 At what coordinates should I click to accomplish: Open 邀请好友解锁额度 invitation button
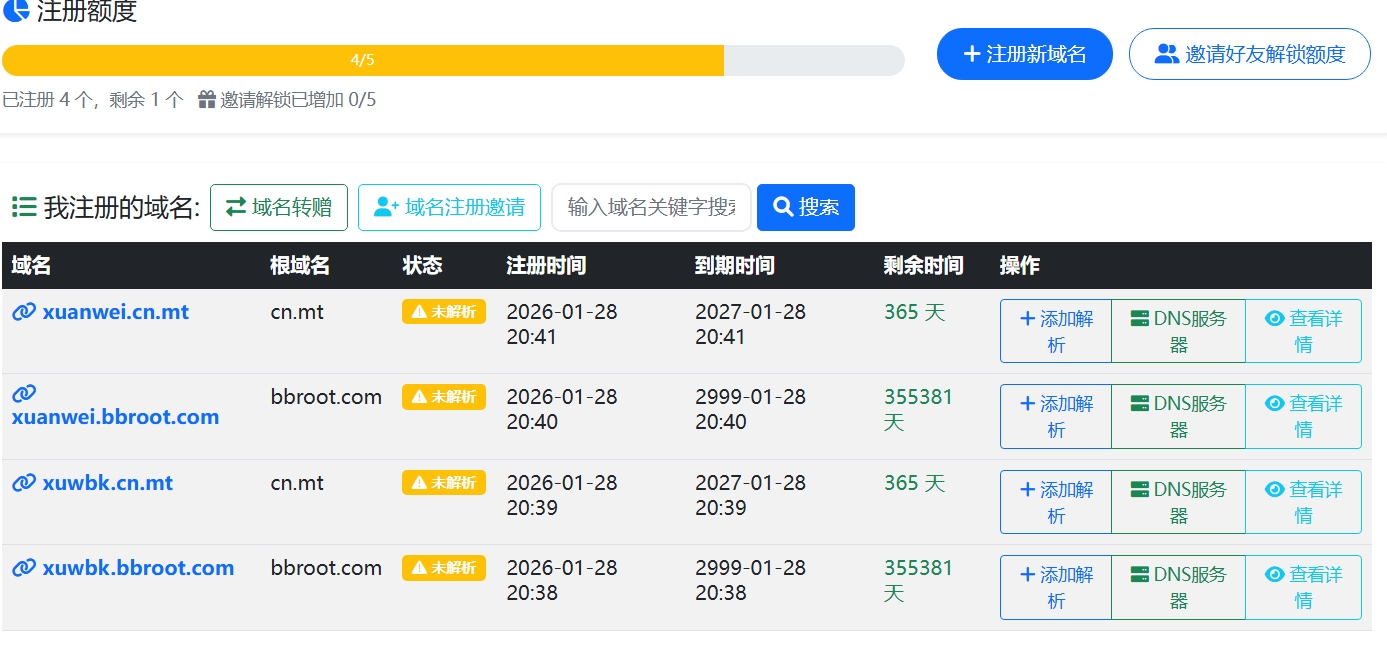(x=1249, y=54)
